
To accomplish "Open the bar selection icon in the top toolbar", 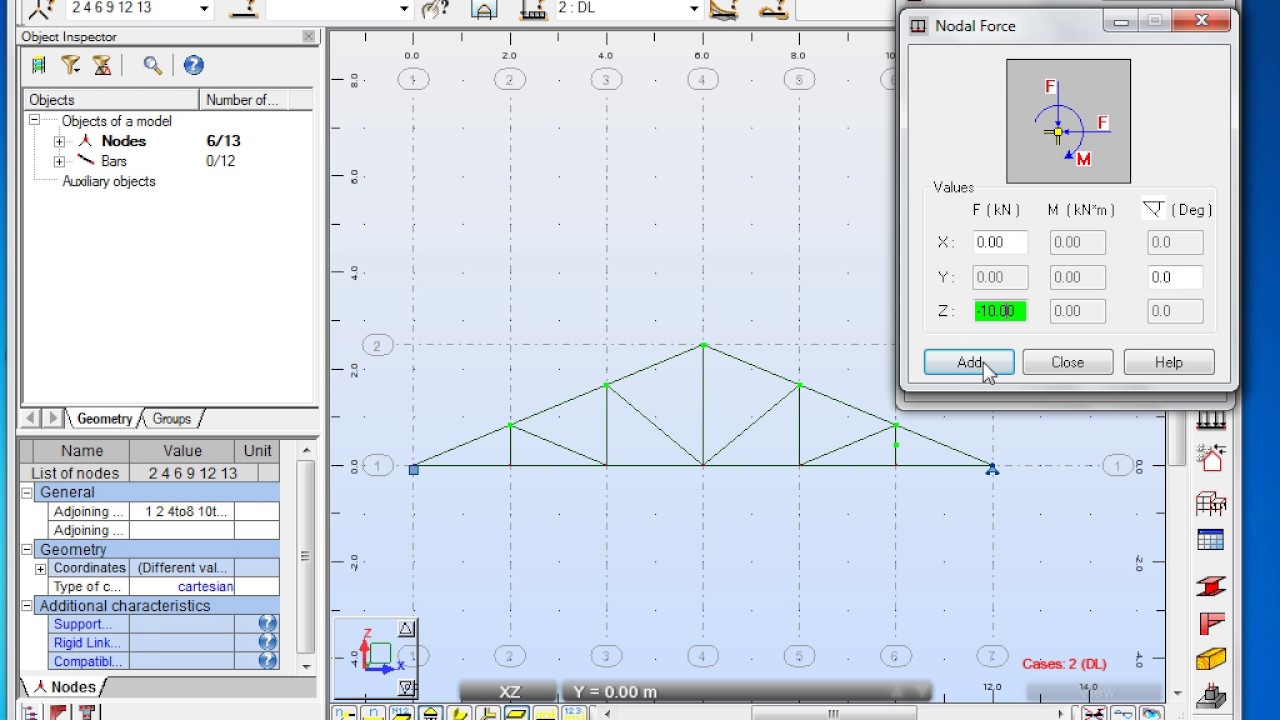I will (x=244, y=9).
